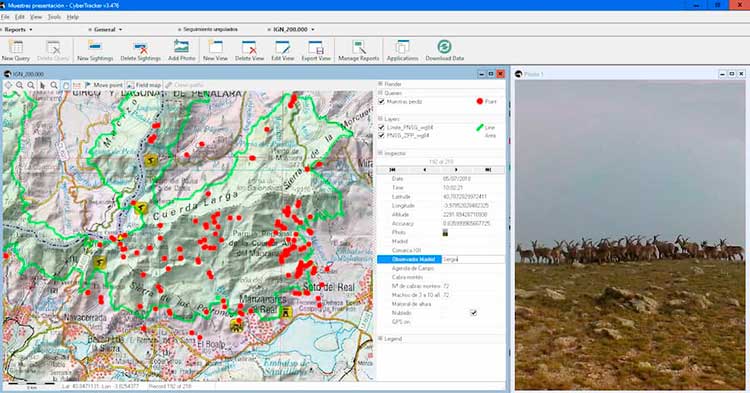Screen dimensions: 750x393
Task: Click the Altitude row label
Action: click(x=400, y=215)
